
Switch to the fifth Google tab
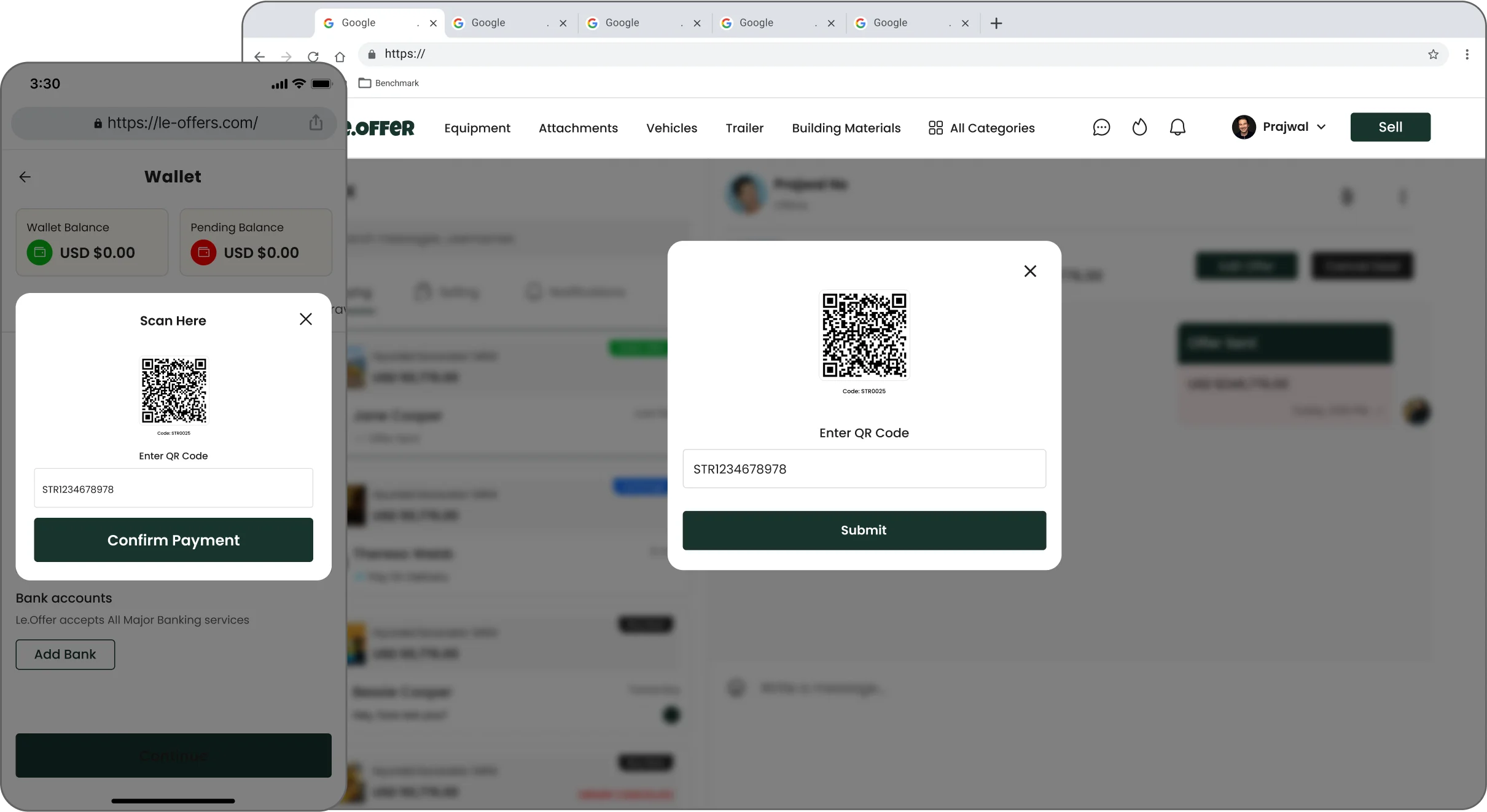[x=911, y=23]
